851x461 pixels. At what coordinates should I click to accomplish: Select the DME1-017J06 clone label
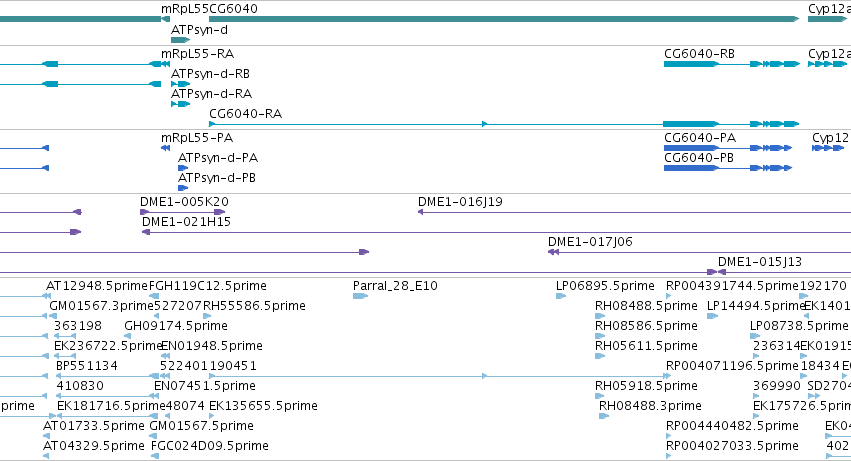[590, 242]
